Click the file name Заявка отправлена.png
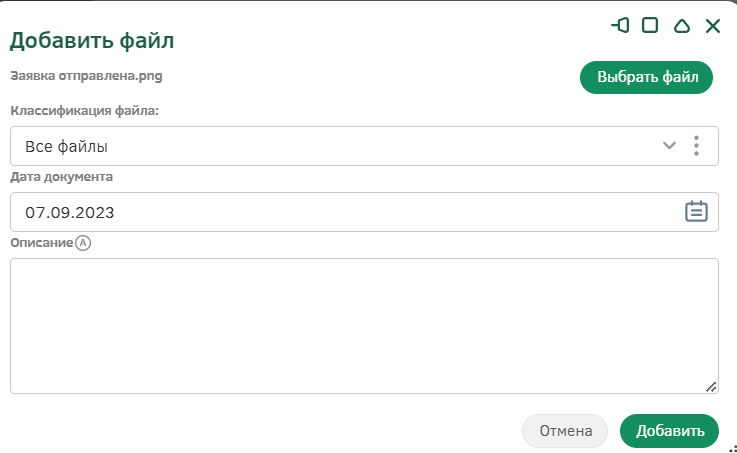 (x=86, y=76)
